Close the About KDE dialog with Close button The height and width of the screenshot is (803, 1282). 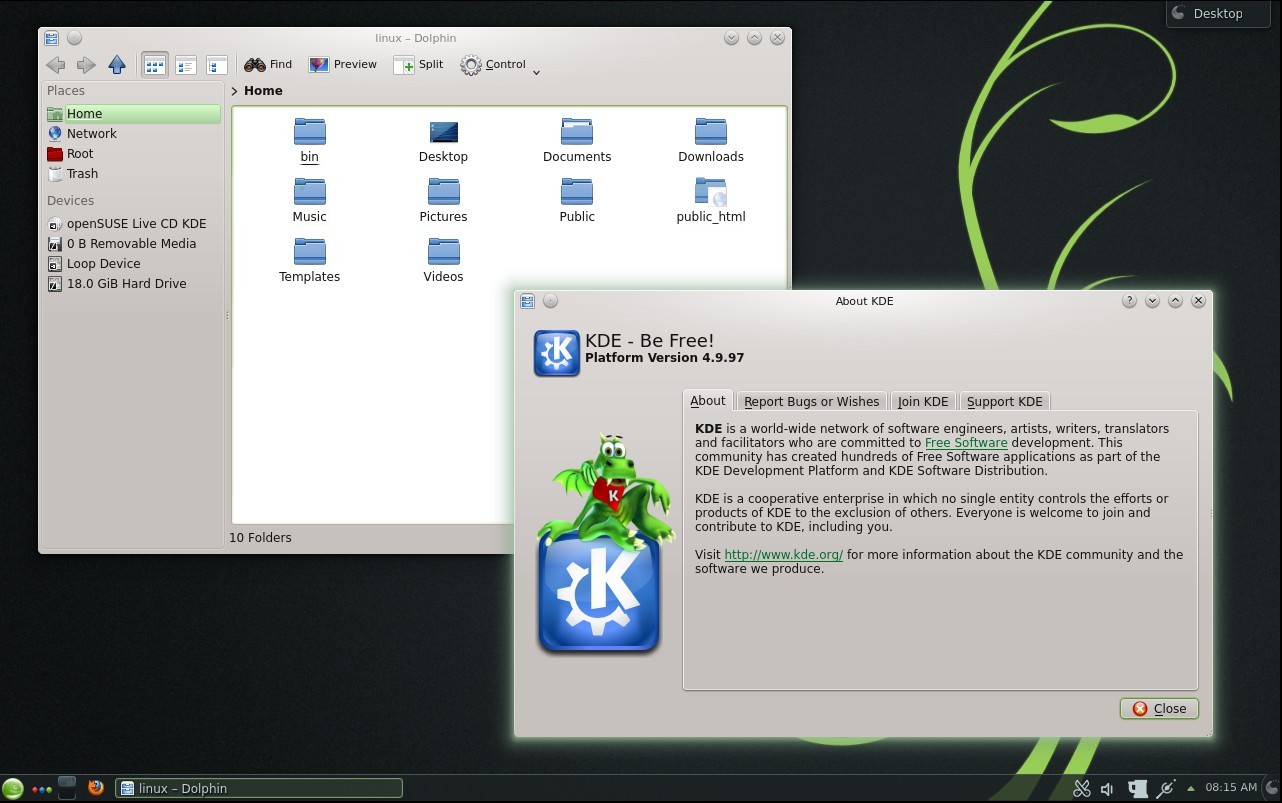(1159, 709)
